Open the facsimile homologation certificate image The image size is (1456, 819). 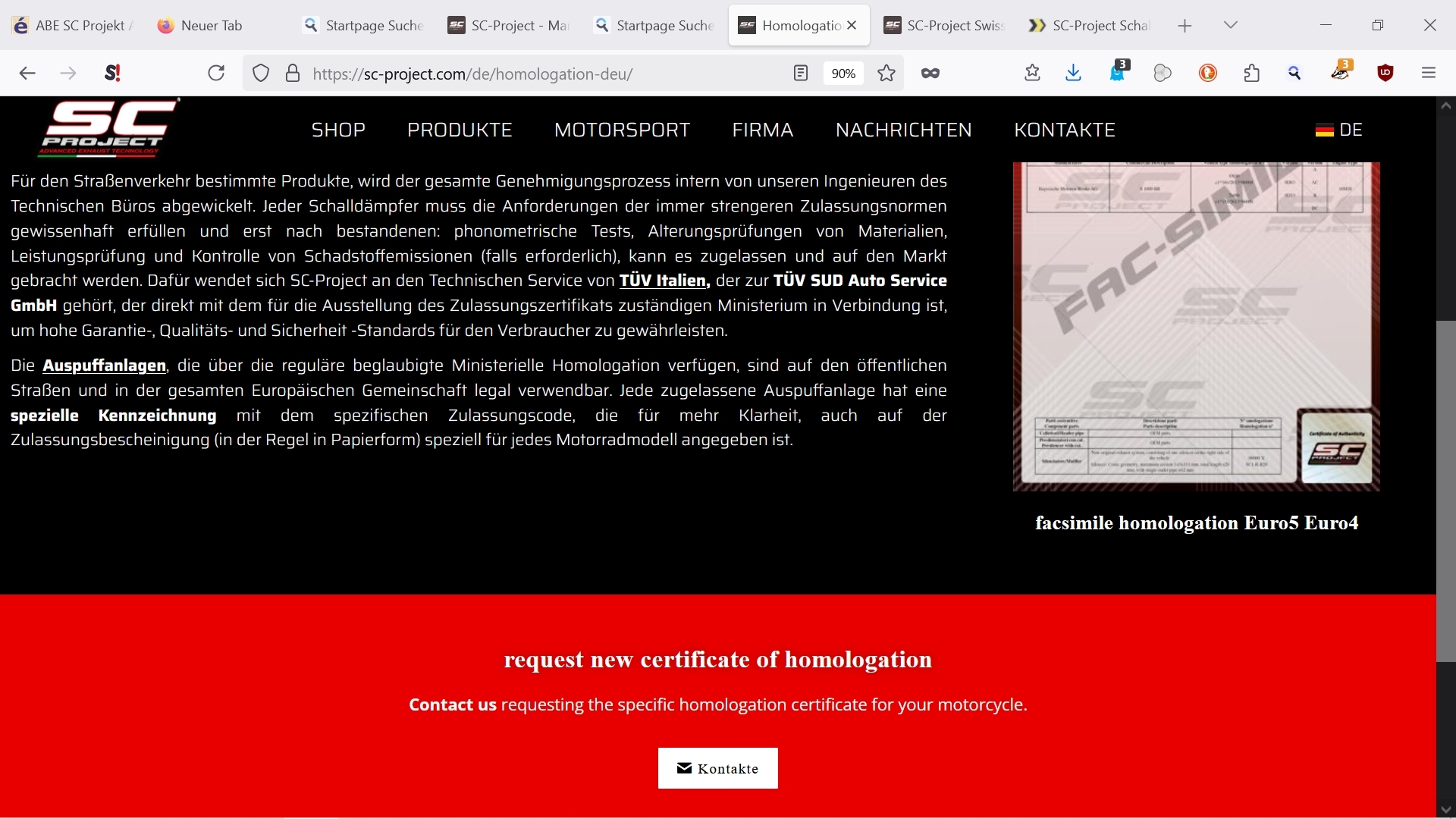pos(1197,327)
